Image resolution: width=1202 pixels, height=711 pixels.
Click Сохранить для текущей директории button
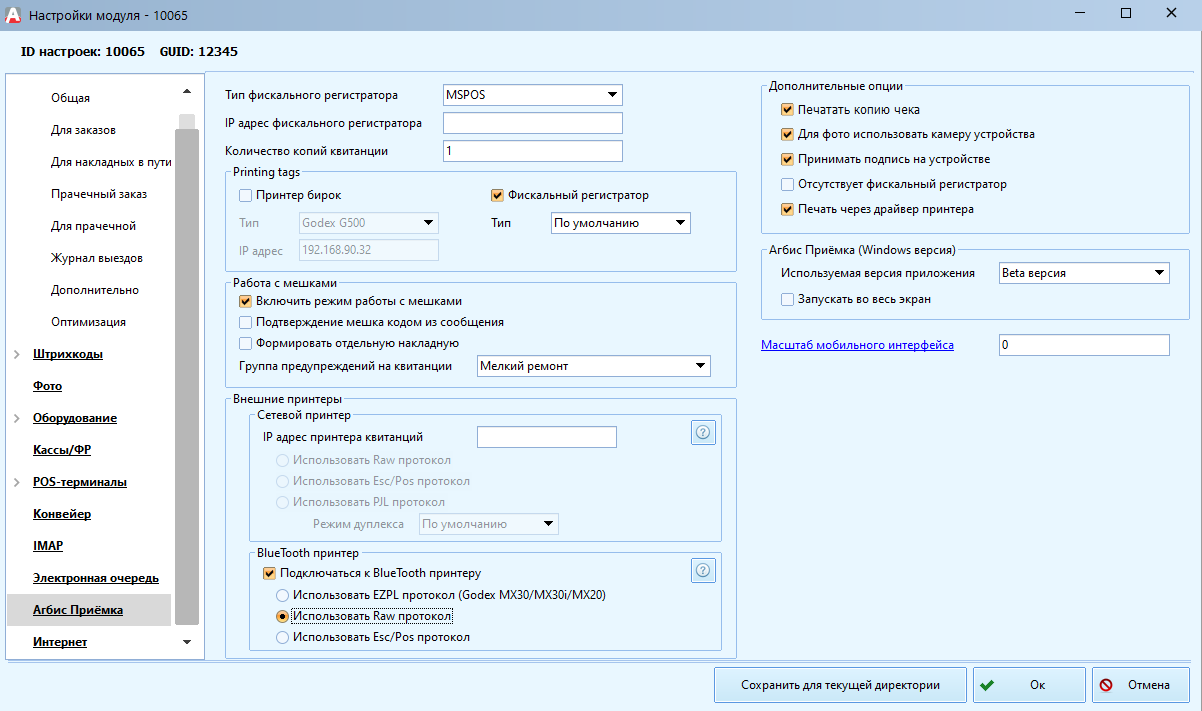tap(840, 685)
